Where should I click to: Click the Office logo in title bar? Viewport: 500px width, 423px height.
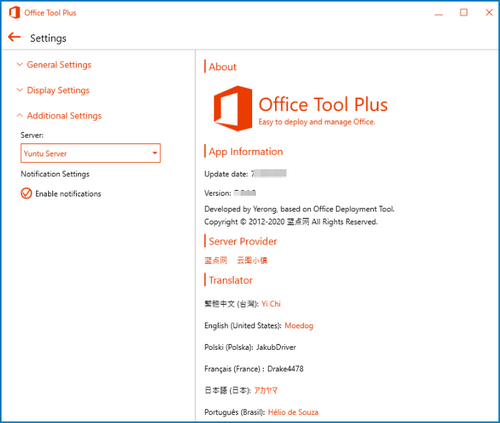[x=14, y=13]
